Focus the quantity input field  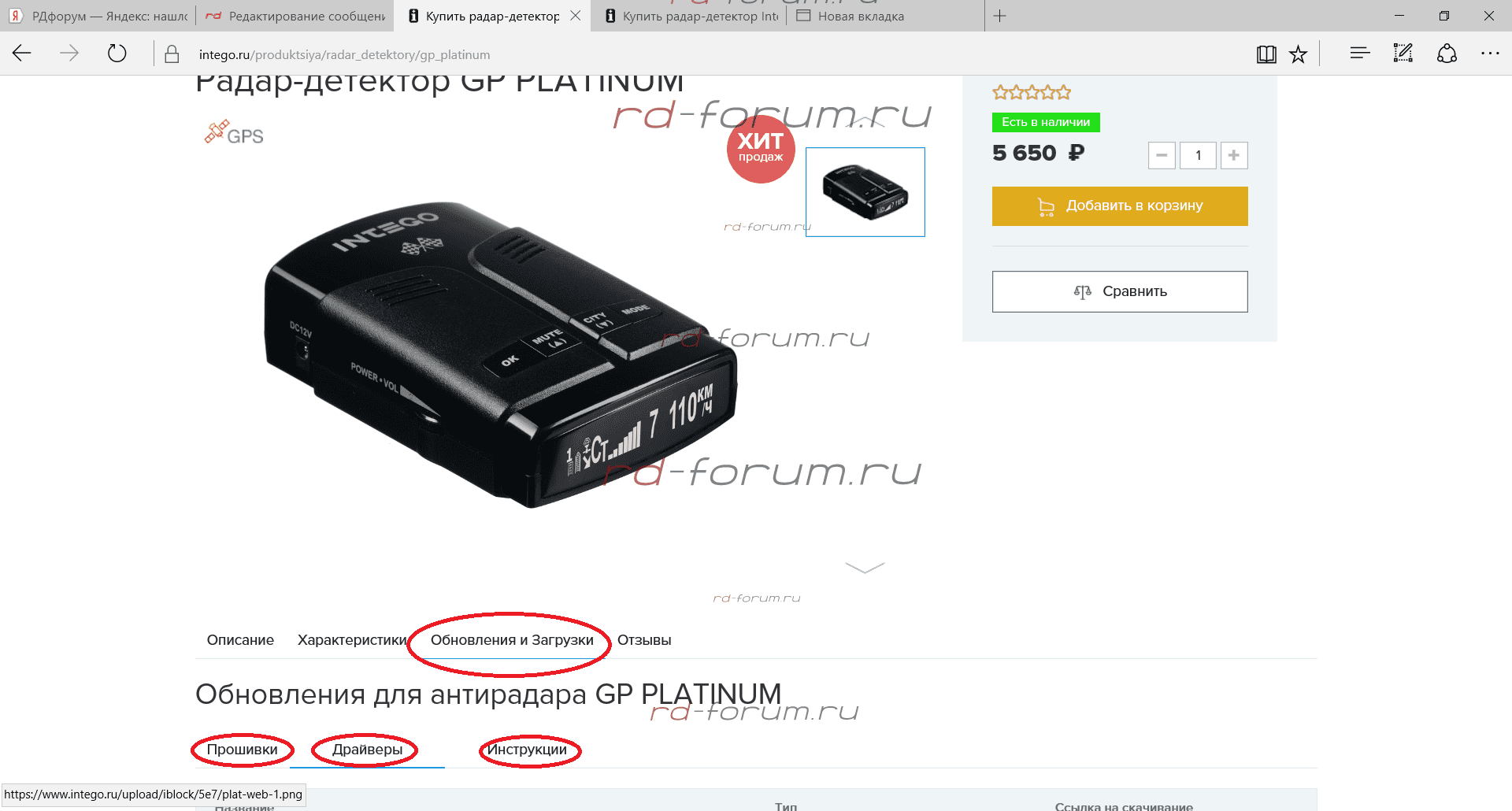click(1198, 155)
